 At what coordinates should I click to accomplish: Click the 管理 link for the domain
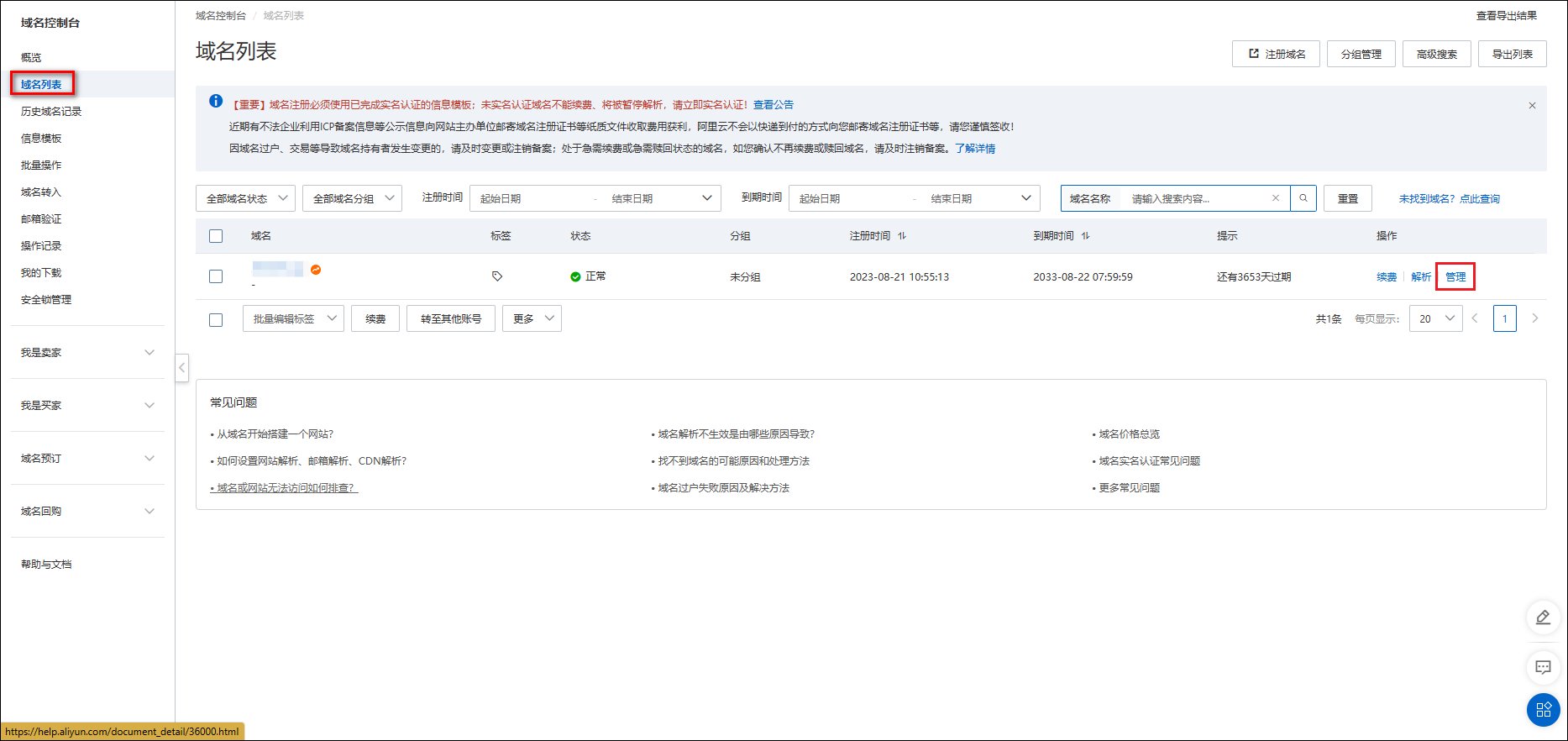pyautogui.click(x=1455, y=276)
